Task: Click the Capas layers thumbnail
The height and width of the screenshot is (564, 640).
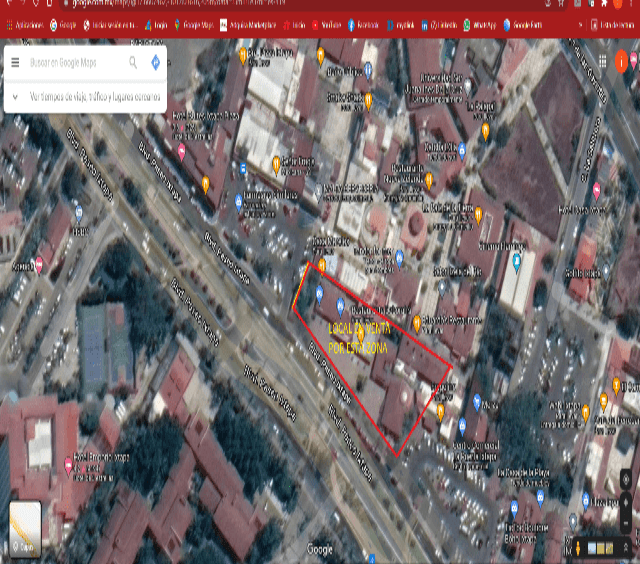Action: click(25, 529)
